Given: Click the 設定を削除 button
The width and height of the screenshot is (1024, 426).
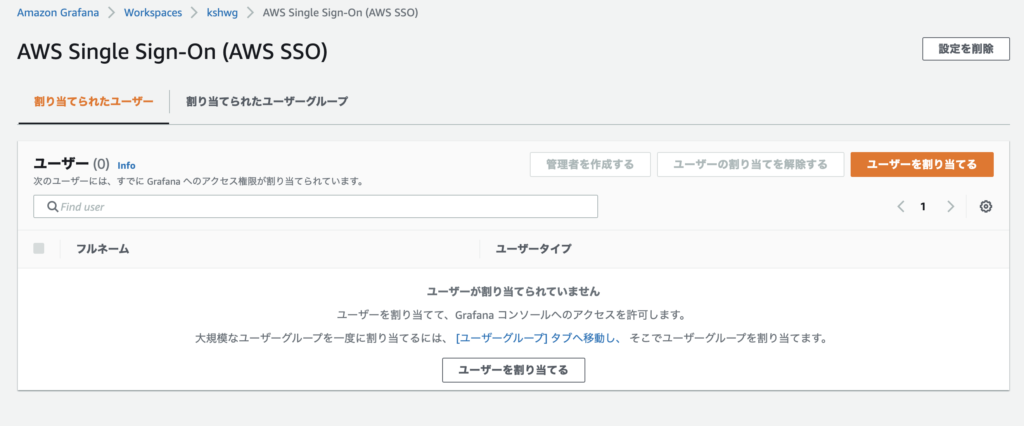Looking at the screenshot, I should [x=966, y=49].
